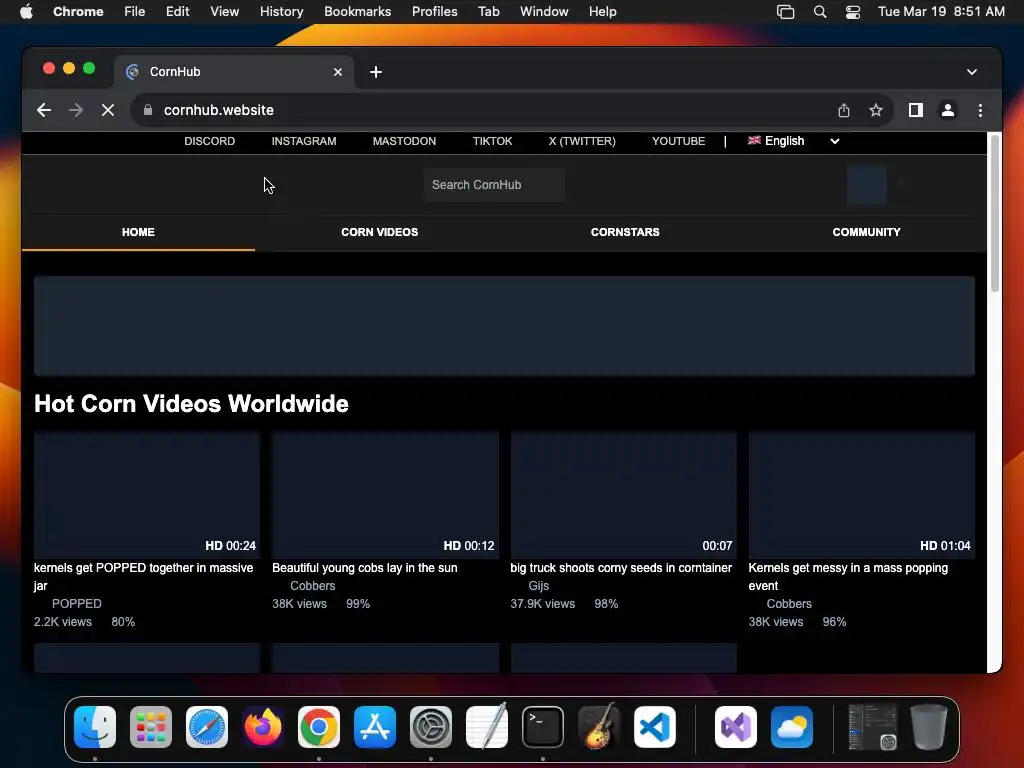Open the HD 00:12 video thumbnail
Image resolution: width=1024 pixels, height=768 pixels.
[385, 494]
